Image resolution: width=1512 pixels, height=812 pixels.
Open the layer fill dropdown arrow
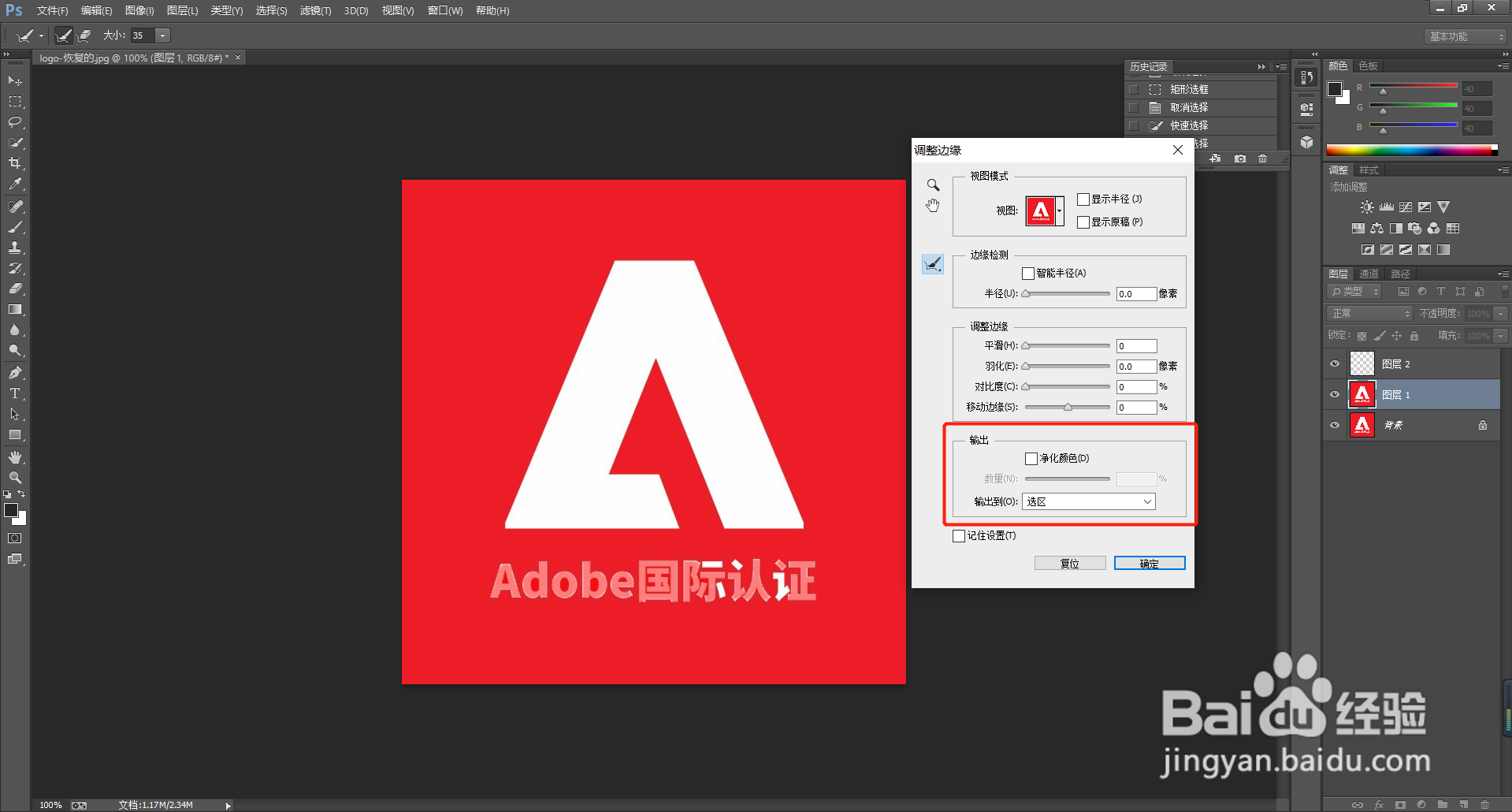1501,336
